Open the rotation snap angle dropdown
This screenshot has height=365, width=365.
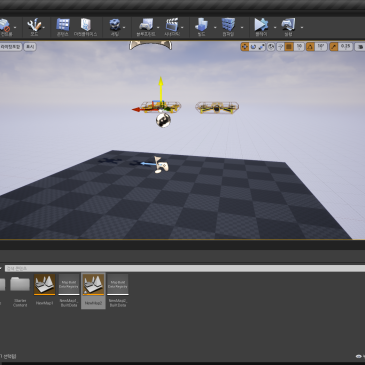tap(321, 47)
